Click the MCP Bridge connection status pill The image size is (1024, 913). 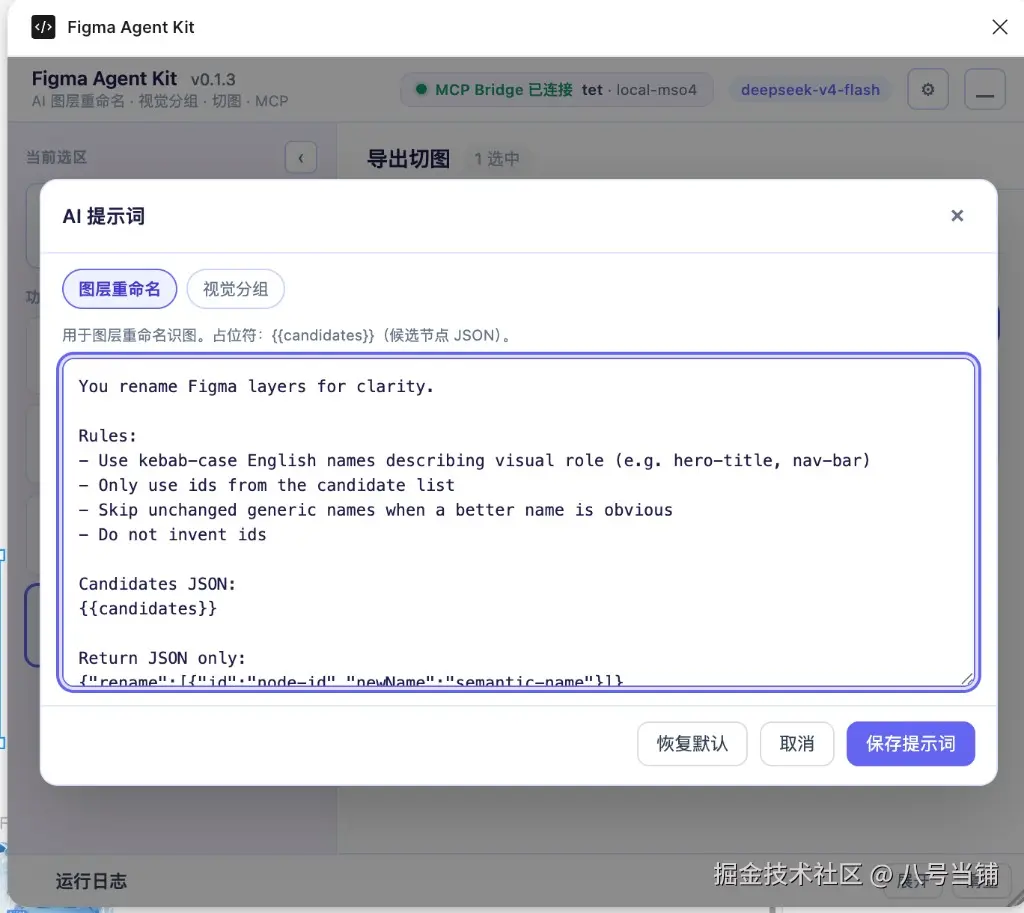coord(556,89)
